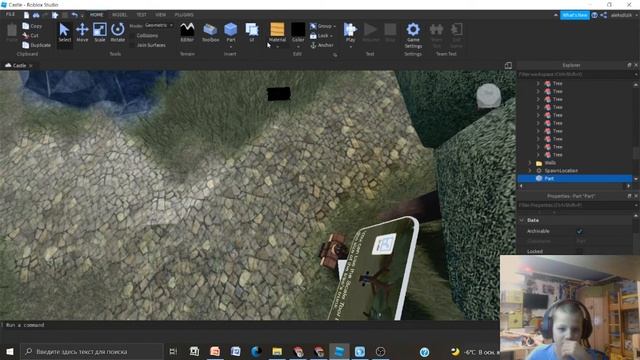Click the Duplicate button
Viewport: 640px width, 360px height.
[37, 45]
